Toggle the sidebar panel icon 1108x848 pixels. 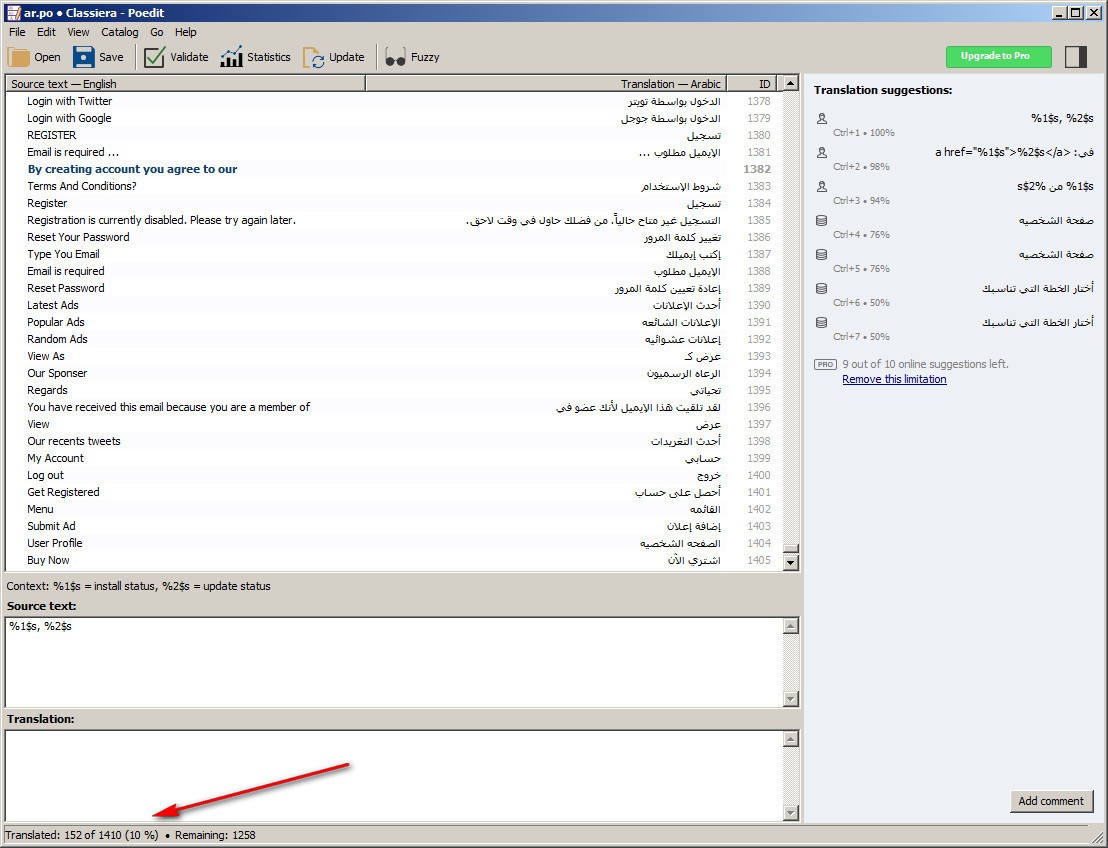click(x=1075, y=57)
